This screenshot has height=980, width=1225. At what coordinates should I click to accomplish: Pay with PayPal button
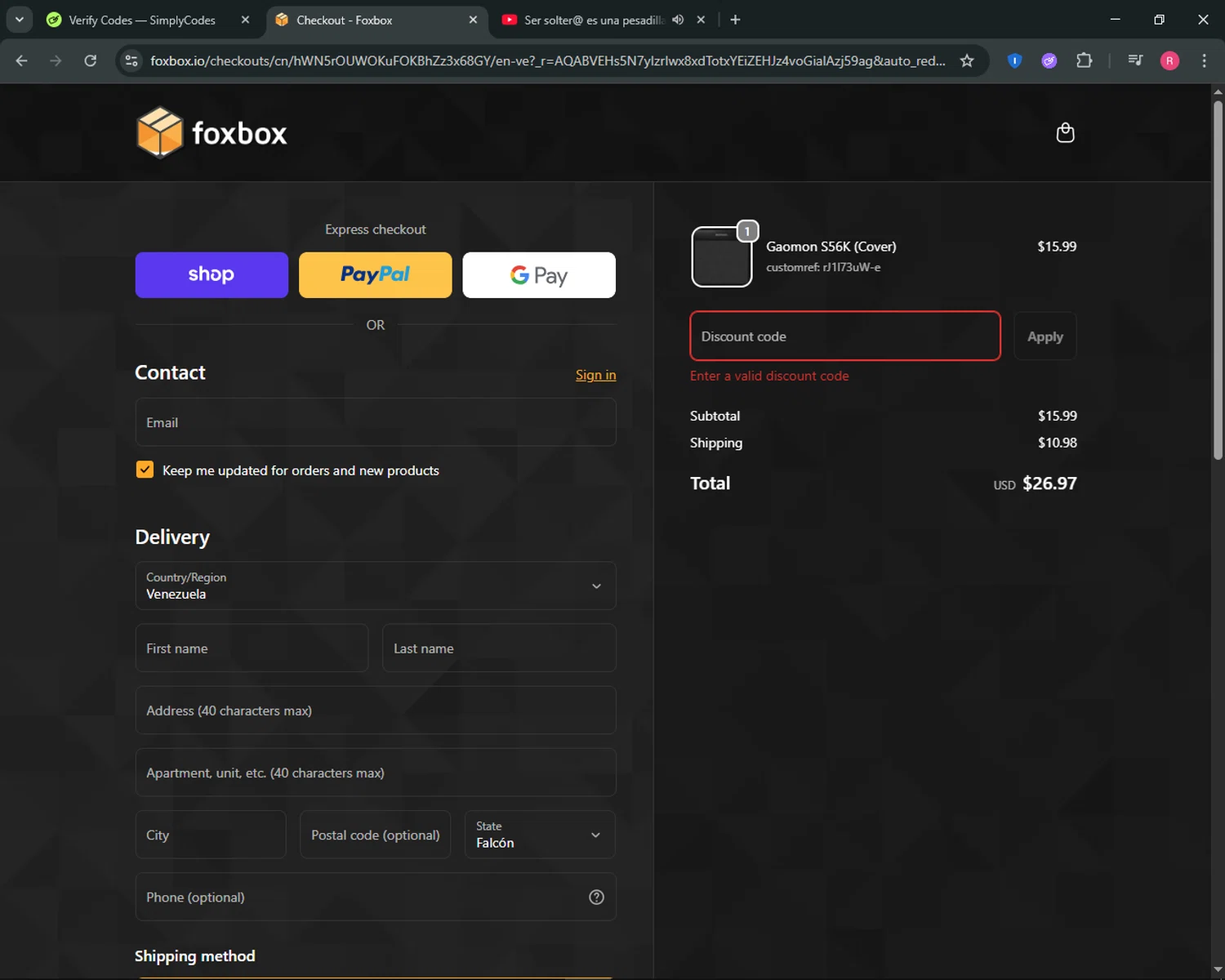(375, 274)
